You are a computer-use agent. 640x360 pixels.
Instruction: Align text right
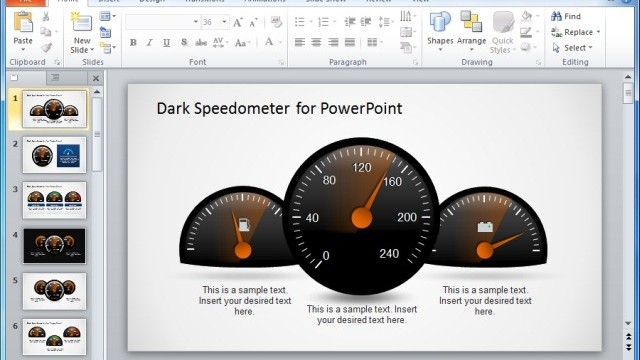tap(333, 42)
